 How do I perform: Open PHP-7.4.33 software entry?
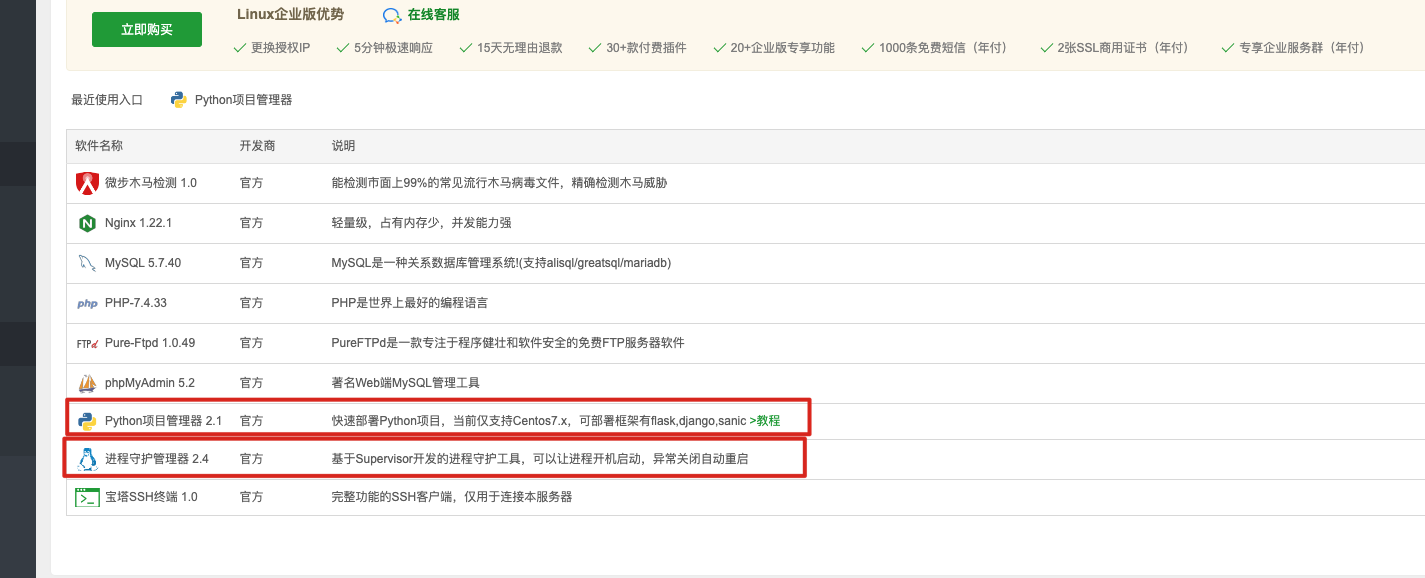tap(136, 303)
